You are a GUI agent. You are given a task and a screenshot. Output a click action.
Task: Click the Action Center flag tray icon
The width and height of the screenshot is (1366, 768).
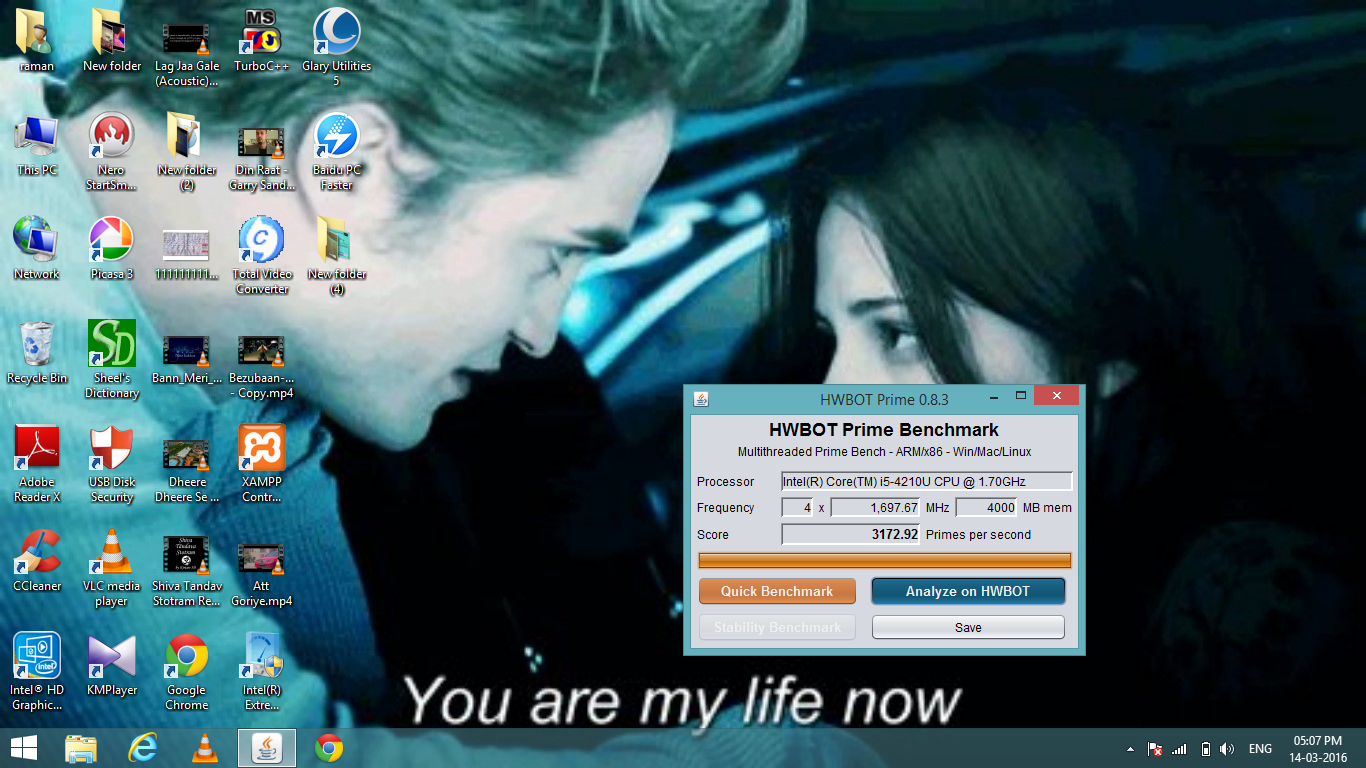(1155, 749)
